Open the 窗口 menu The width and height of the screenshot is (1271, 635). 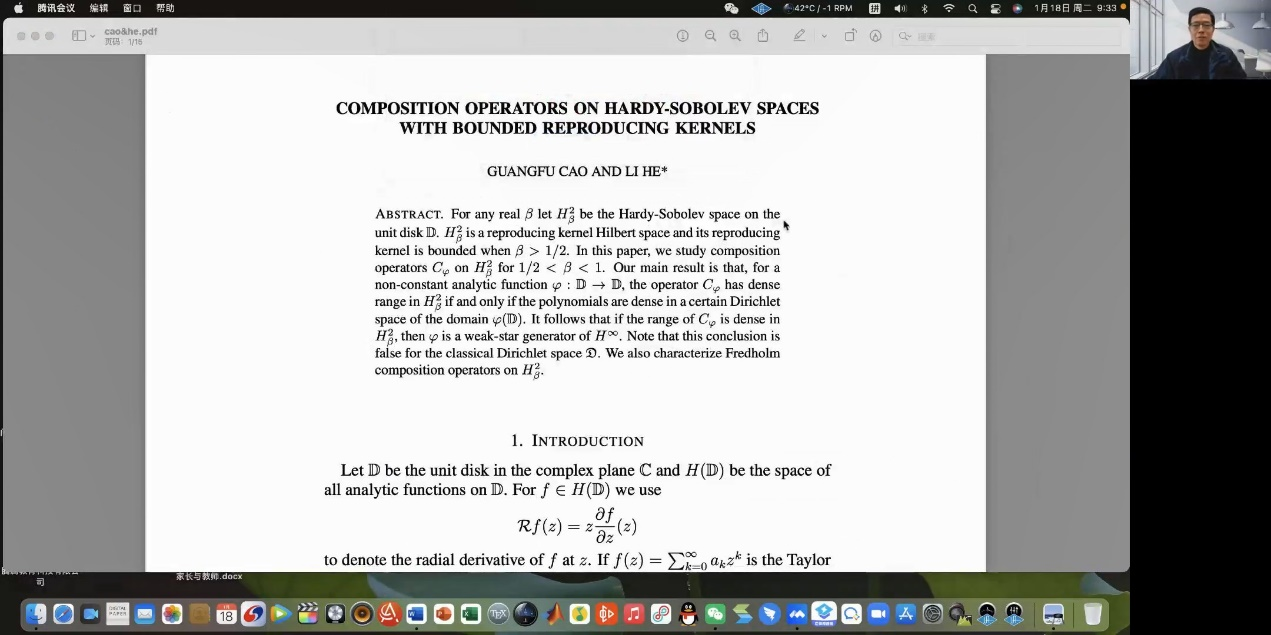132,8
